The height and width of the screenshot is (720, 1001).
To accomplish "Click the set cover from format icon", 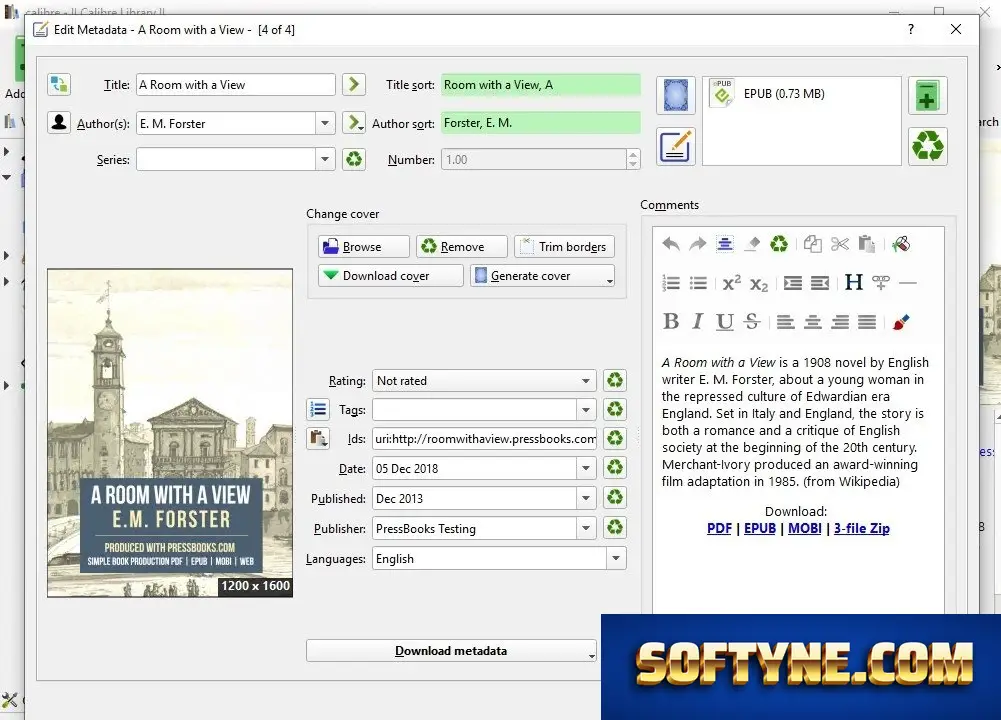I will coord(675,96).
